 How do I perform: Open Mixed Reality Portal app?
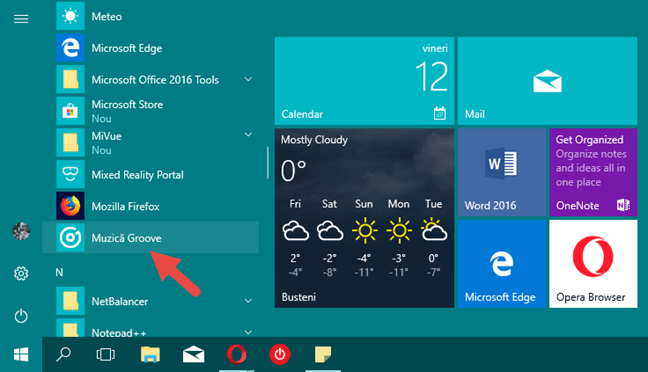pyautogui.click(x=150, y=174)
